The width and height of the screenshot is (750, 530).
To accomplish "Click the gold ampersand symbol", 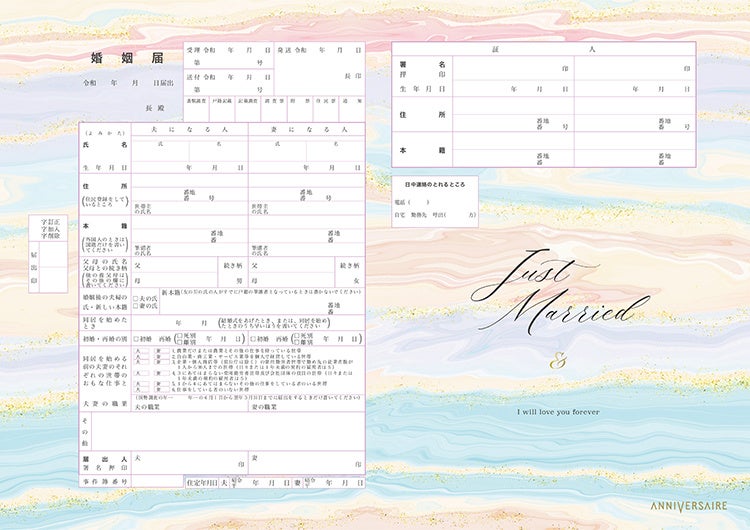I will pos(557,362).
